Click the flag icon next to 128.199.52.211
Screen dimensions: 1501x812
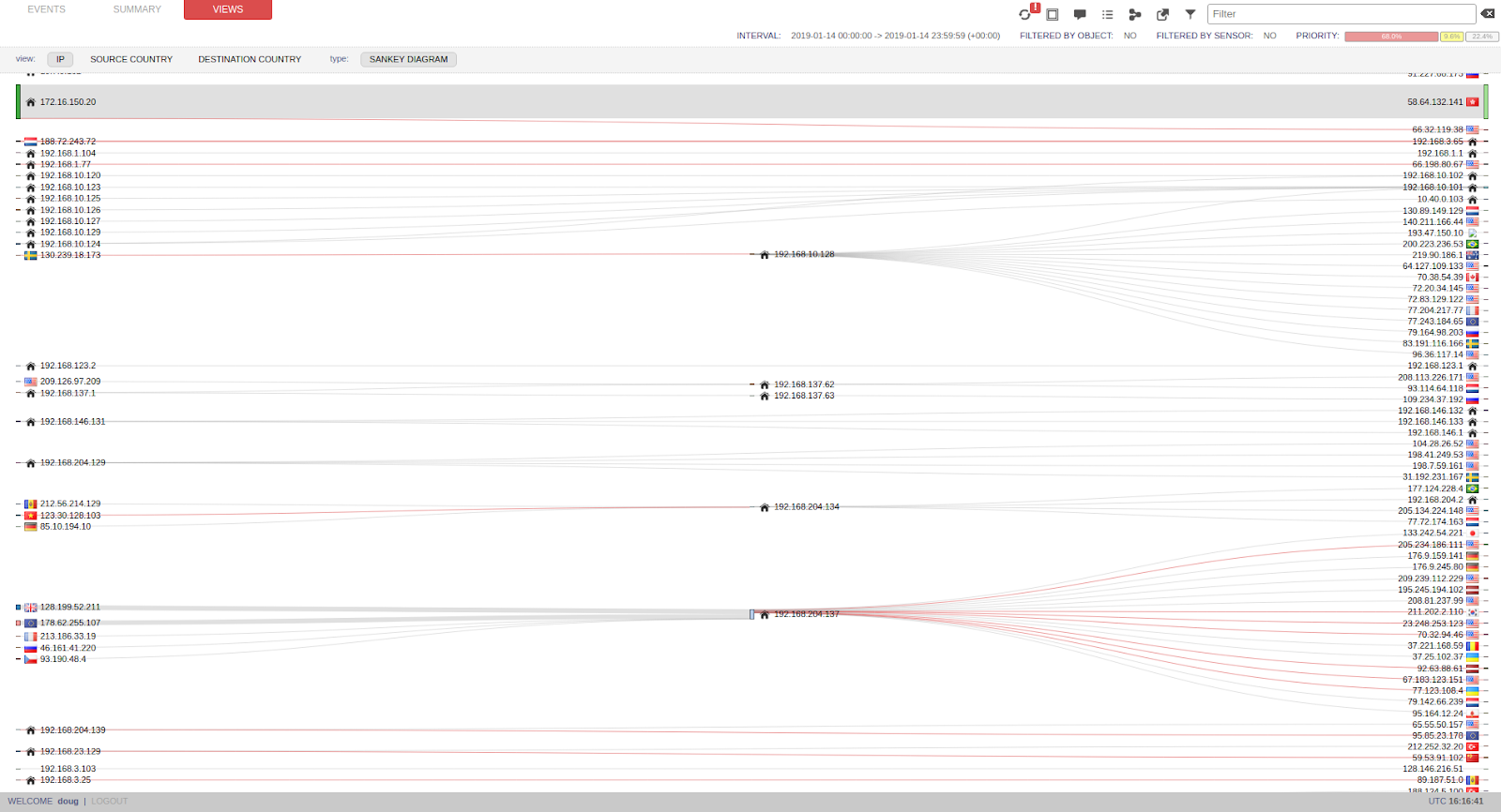coord(31,608)
